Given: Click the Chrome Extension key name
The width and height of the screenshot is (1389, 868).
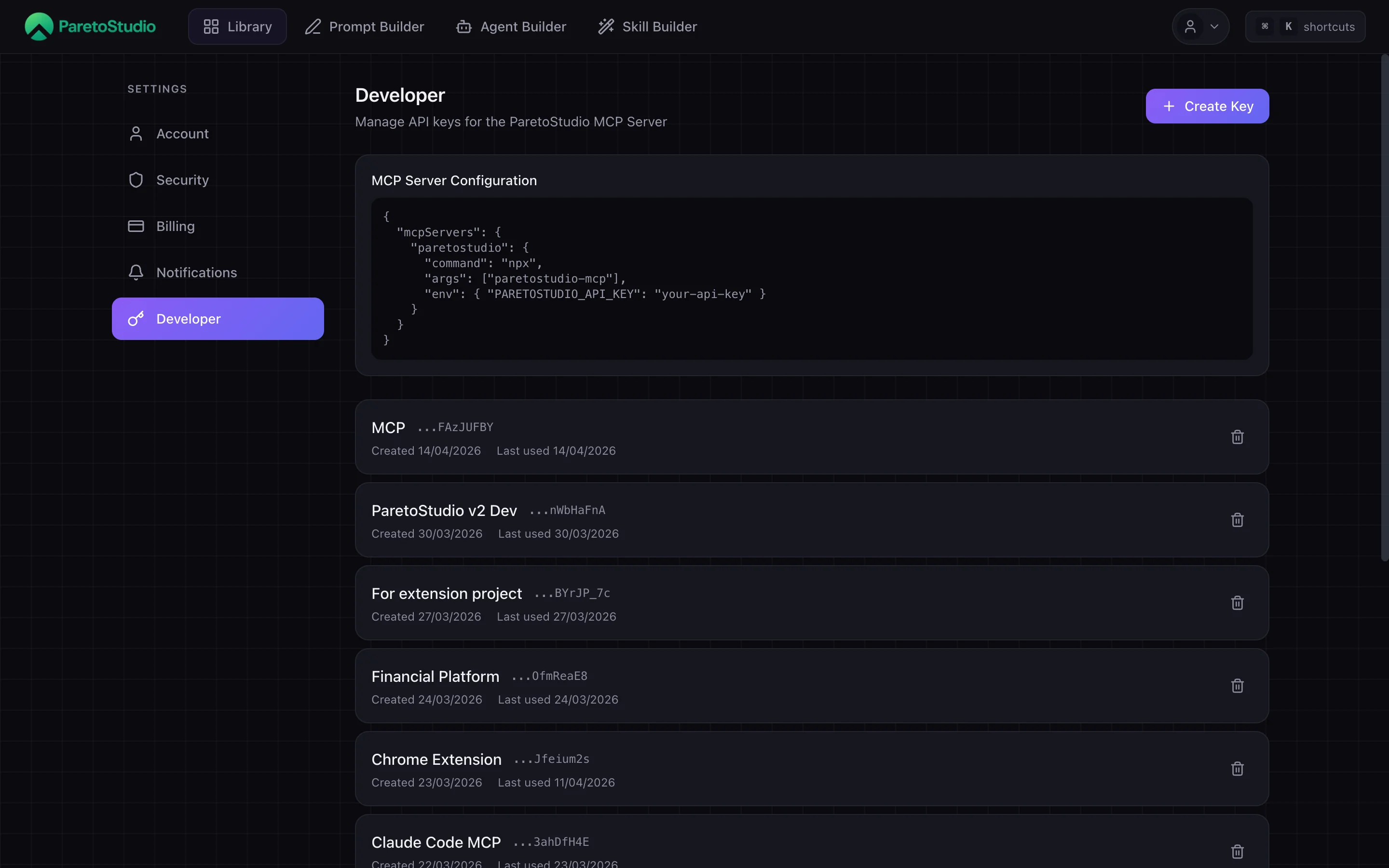Looking at the screenshot, I should pyautogui.click(x=437, y=759).
